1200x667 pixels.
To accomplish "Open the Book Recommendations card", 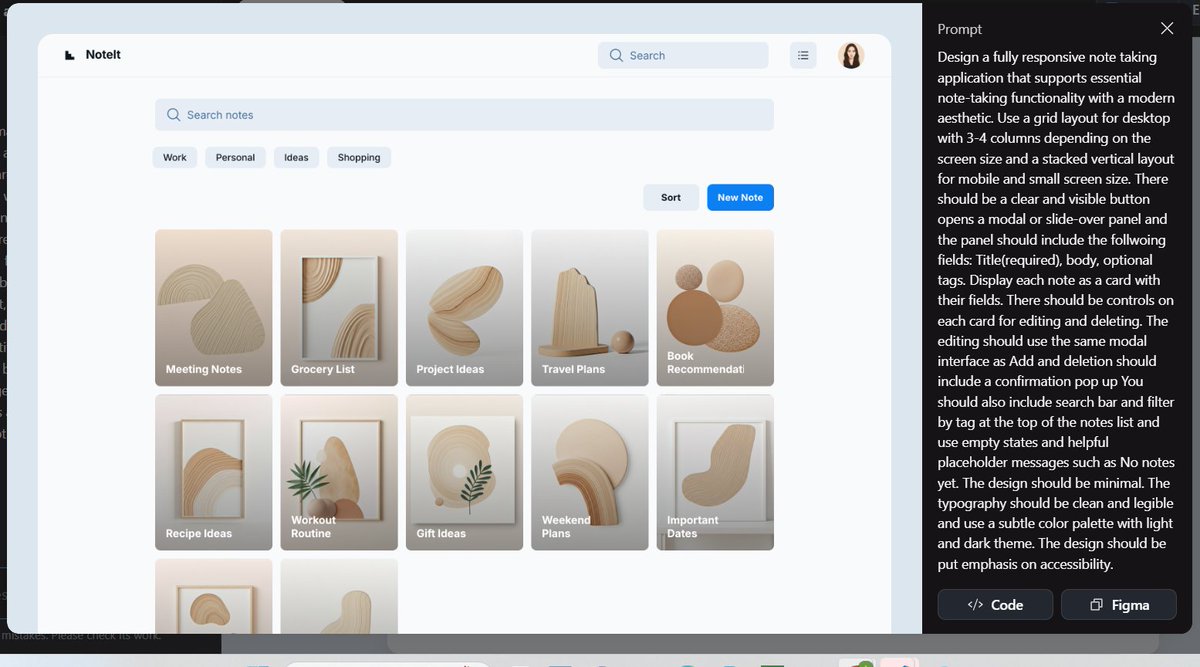I will (715, 308).
